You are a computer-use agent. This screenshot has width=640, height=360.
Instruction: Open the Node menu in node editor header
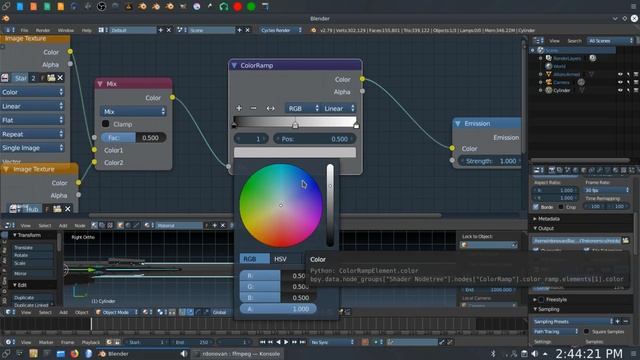click(x=80, y=225)
